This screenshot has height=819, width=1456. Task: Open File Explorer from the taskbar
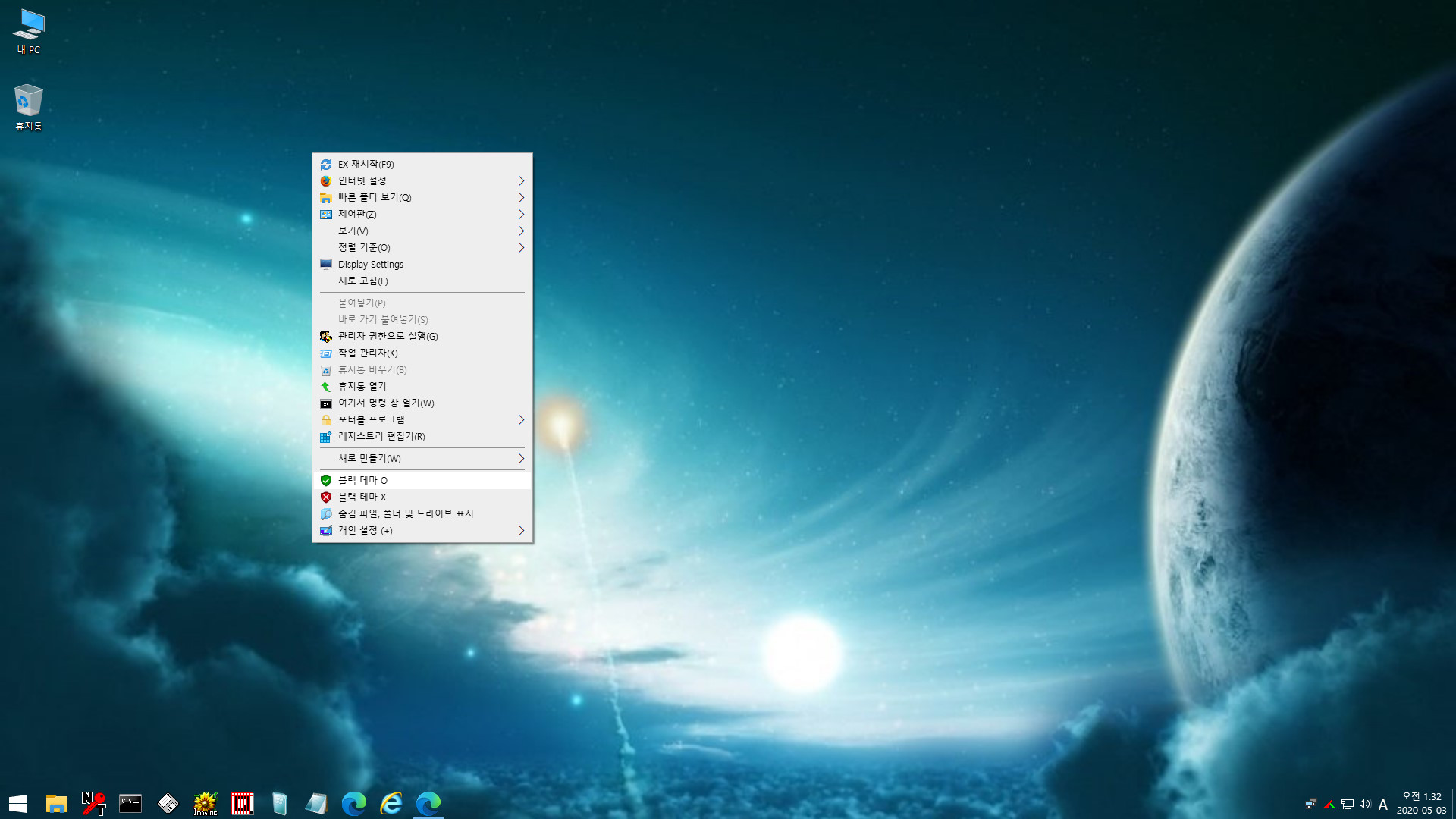pos(56,803)
